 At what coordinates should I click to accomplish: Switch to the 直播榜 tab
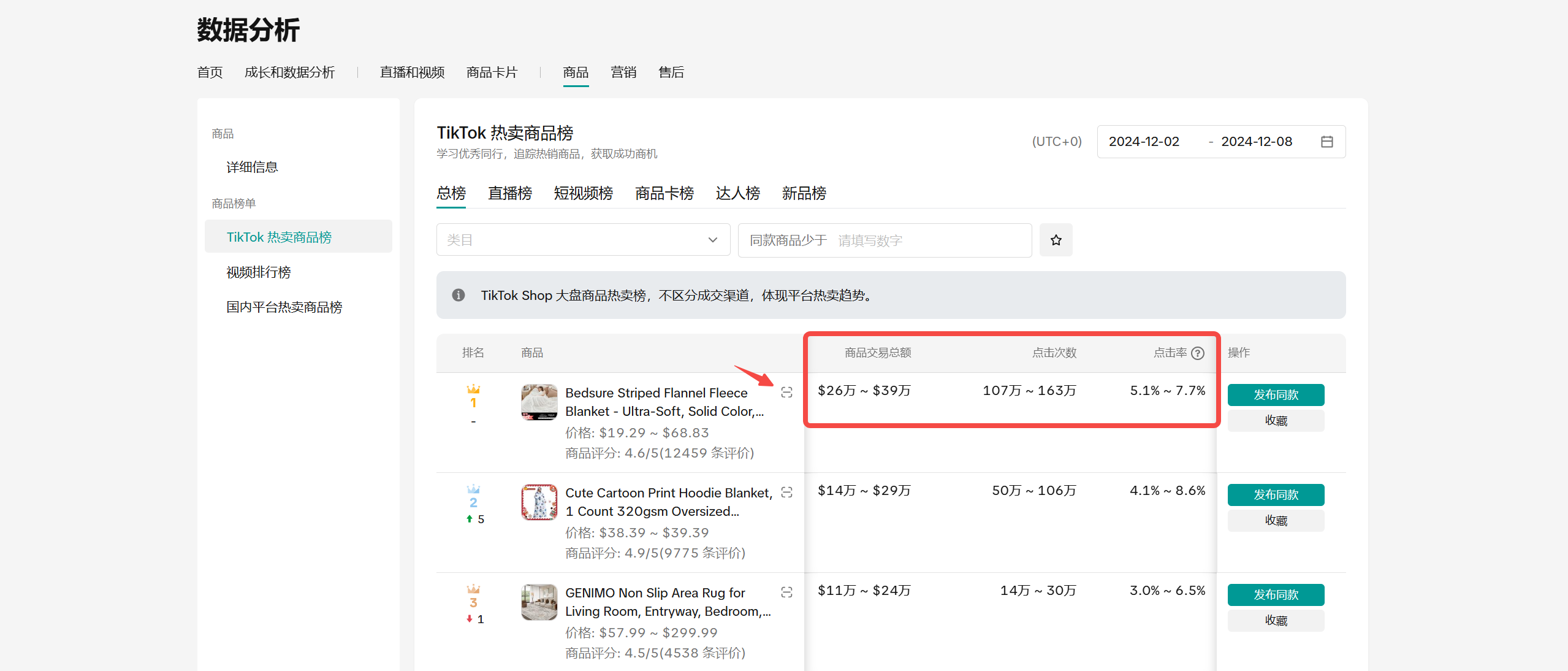[x=509, y=193]
